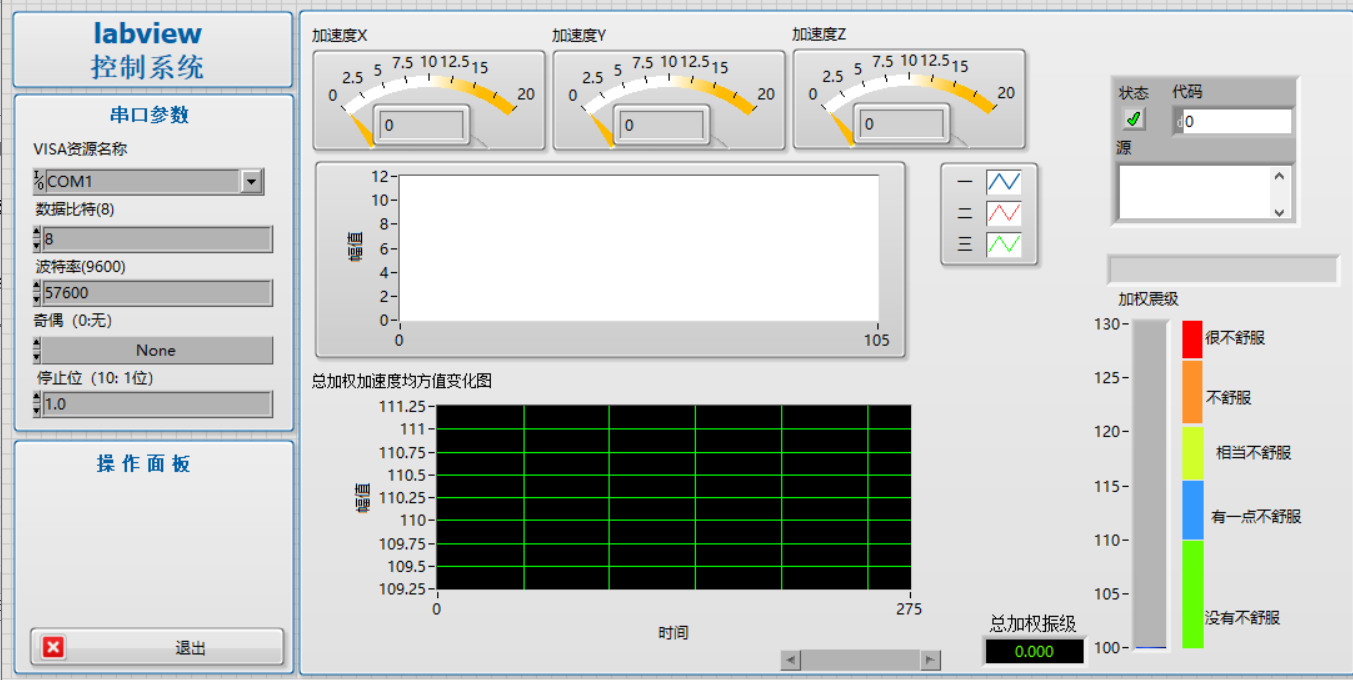The image size is (1353, 680).
Task: Click the red X icon on 退出 button
Action: click(x=54, y=647)
